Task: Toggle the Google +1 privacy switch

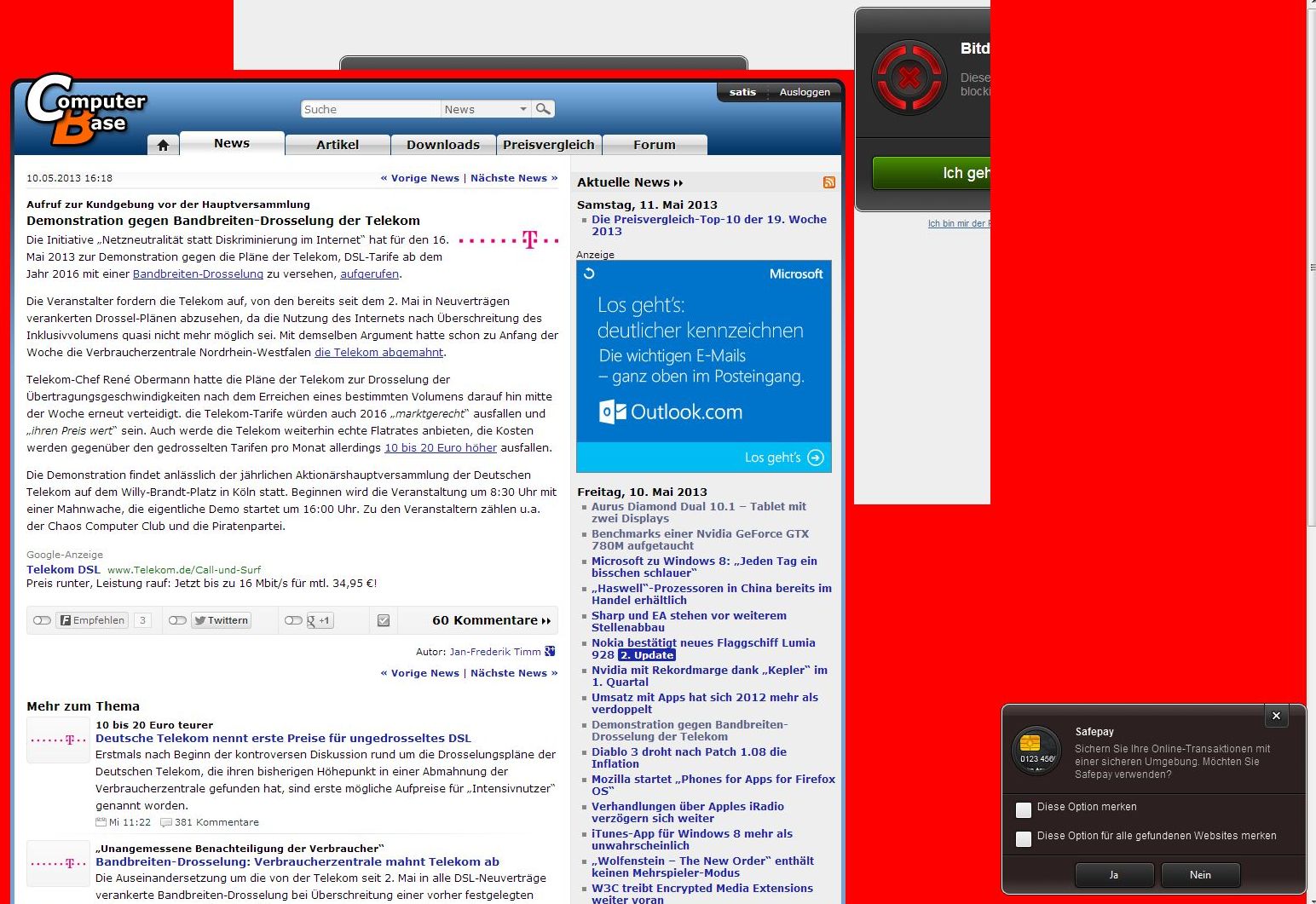Action: [x=293, y=620]
